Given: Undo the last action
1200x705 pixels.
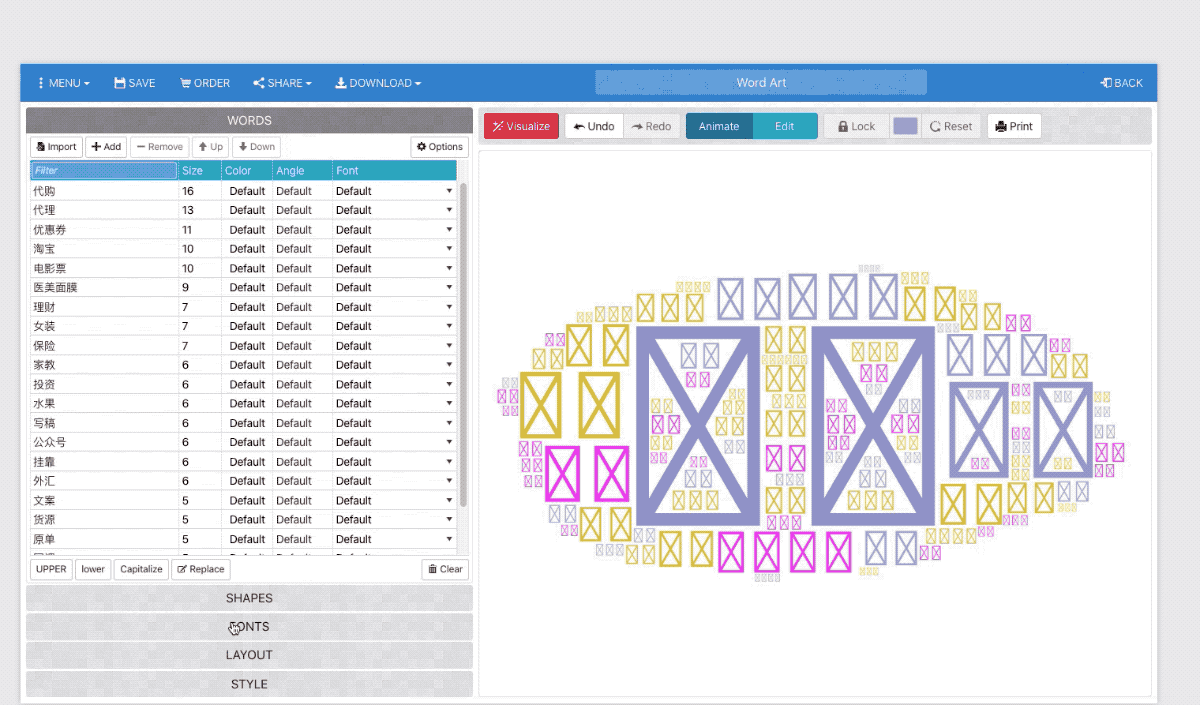Looking at the screenshot, I should (x=594, y=126).
